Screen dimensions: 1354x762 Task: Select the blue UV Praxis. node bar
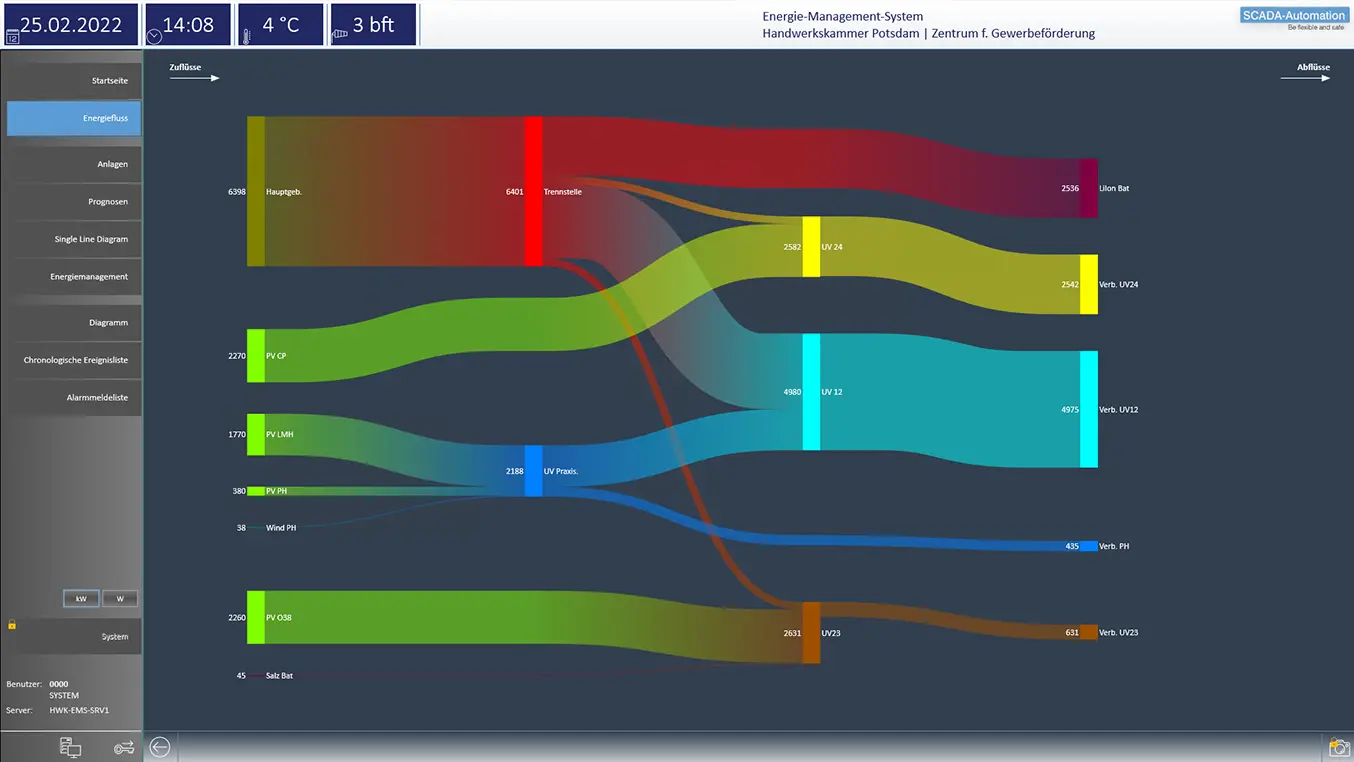[x=534, y=471]
